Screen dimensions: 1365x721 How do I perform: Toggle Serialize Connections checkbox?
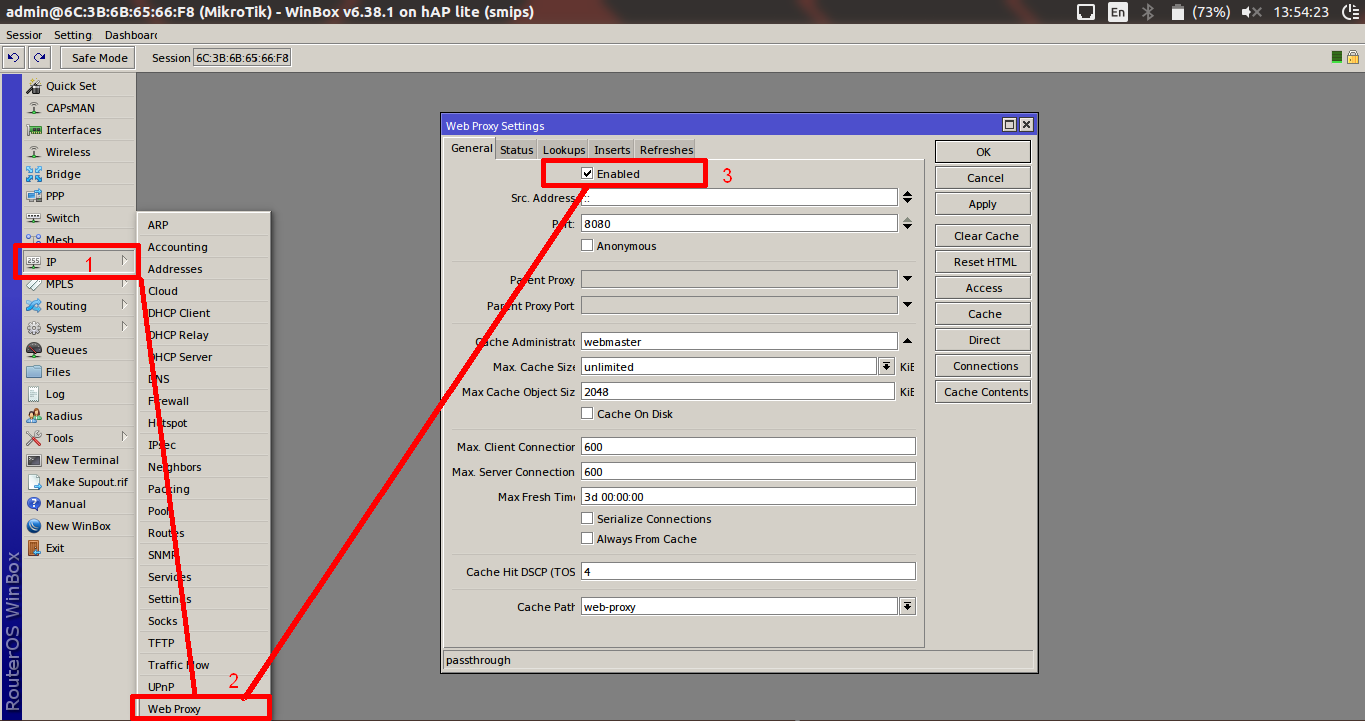pos(587,518)
